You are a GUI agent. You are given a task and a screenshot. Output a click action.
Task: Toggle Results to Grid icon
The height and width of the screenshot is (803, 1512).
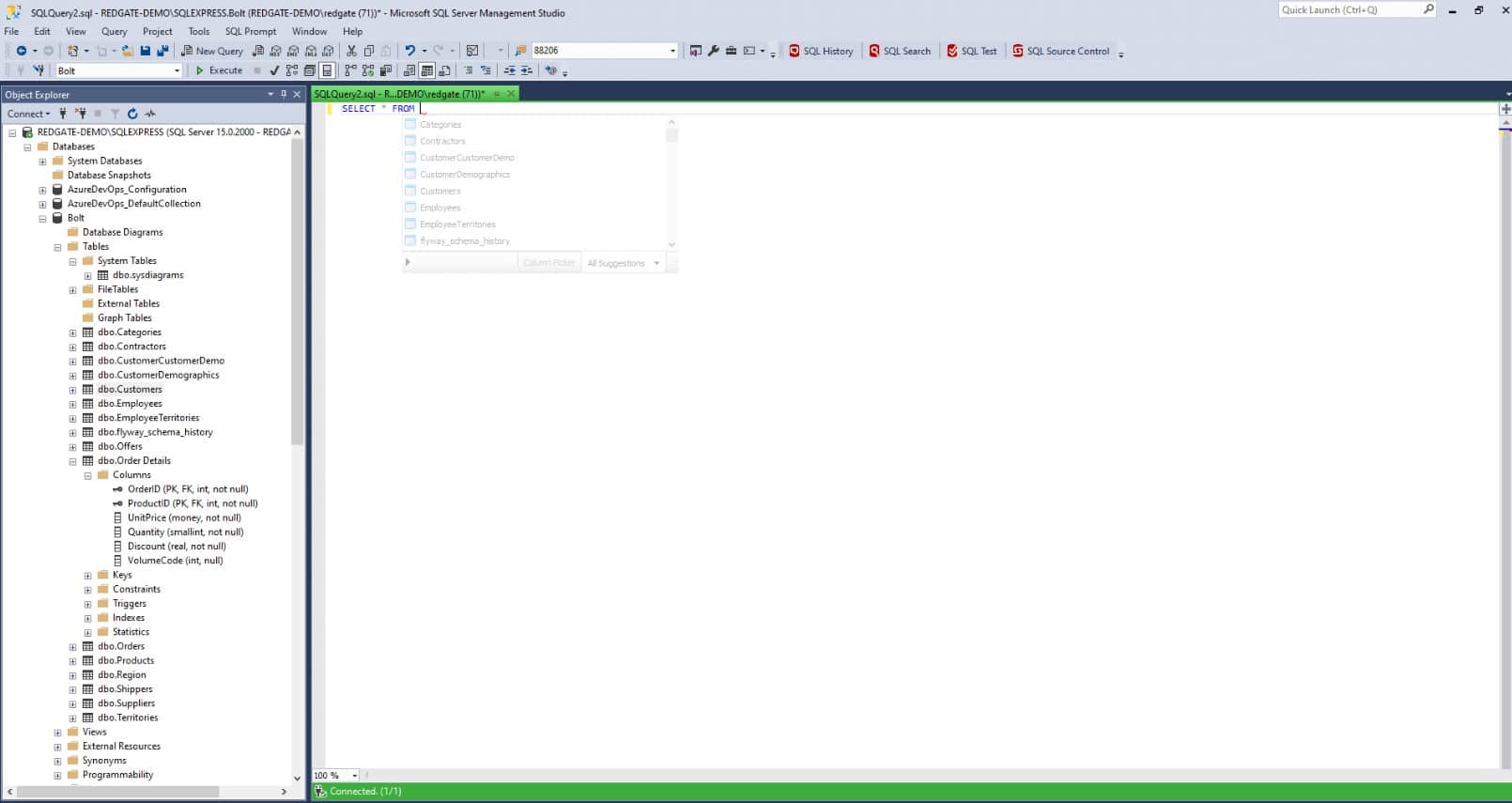pos(426,70)
